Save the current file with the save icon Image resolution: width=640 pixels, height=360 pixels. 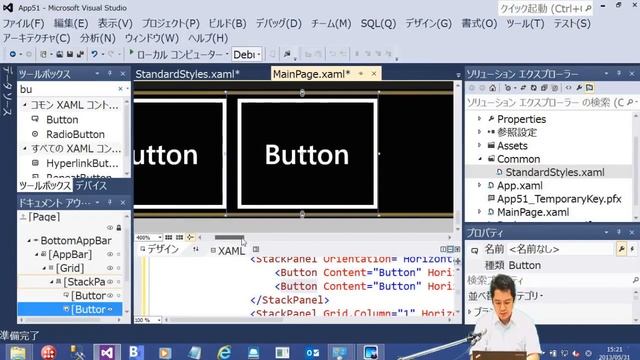pyautogui.click(x=70, y=54)
